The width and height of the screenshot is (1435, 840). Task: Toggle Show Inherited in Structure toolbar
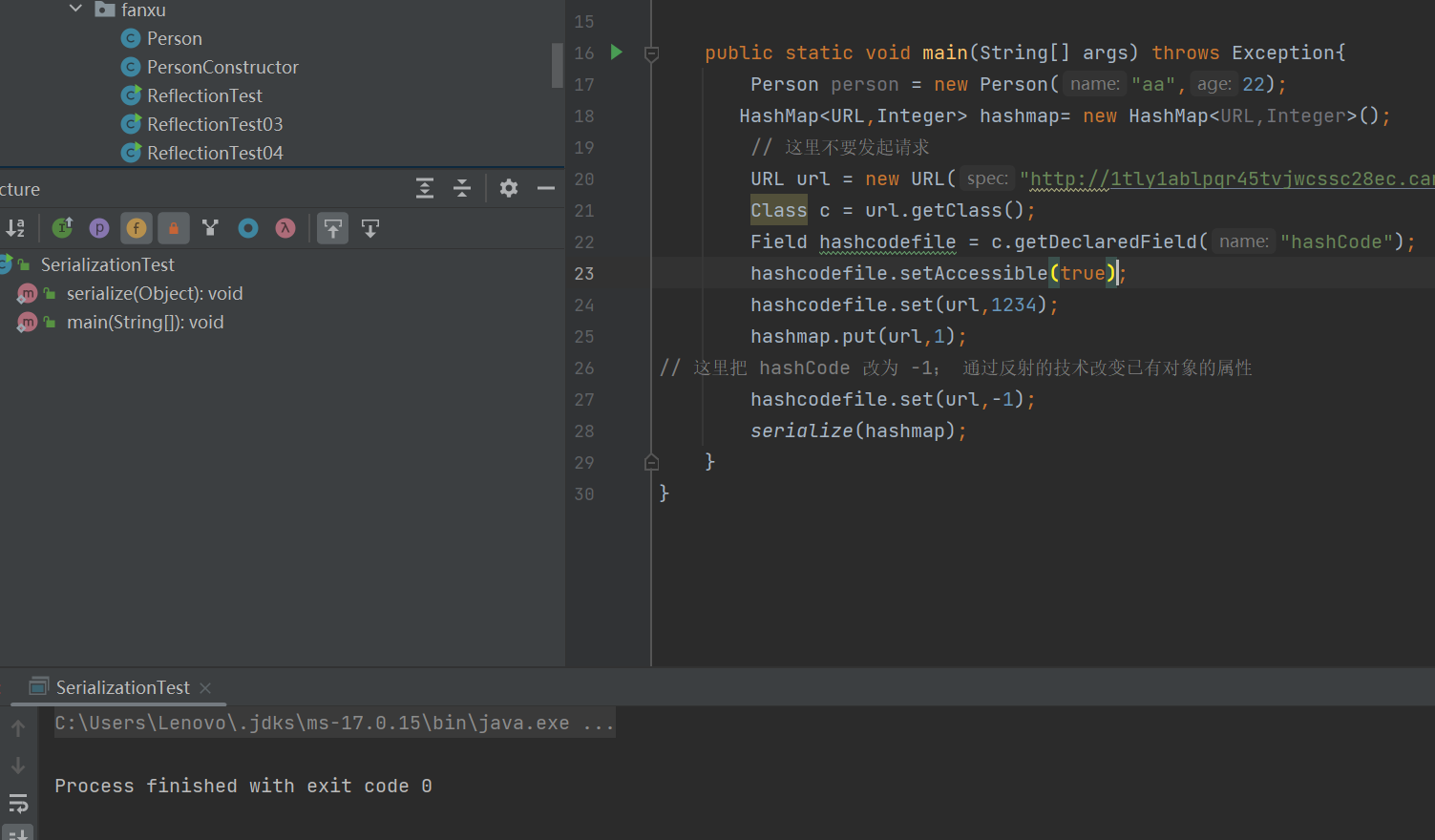pyautogui.click(x=62, y=228)
